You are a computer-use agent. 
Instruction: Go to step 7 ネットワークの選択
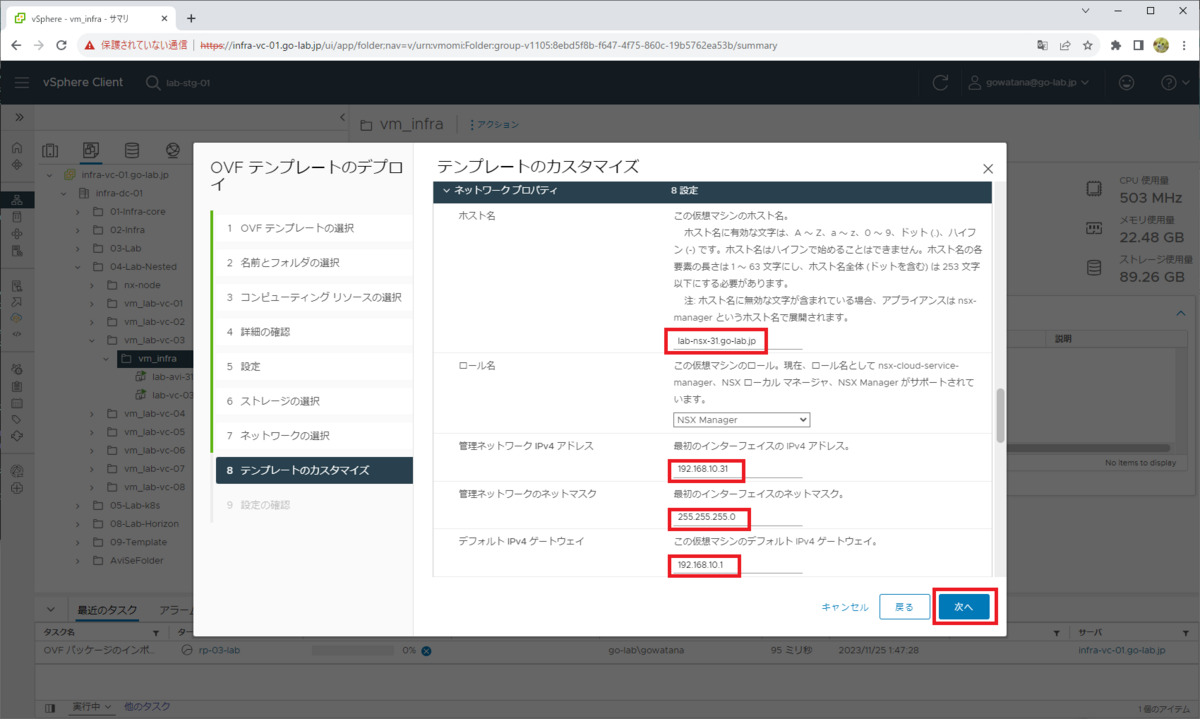pyautogui.click(x=313, y=436)
